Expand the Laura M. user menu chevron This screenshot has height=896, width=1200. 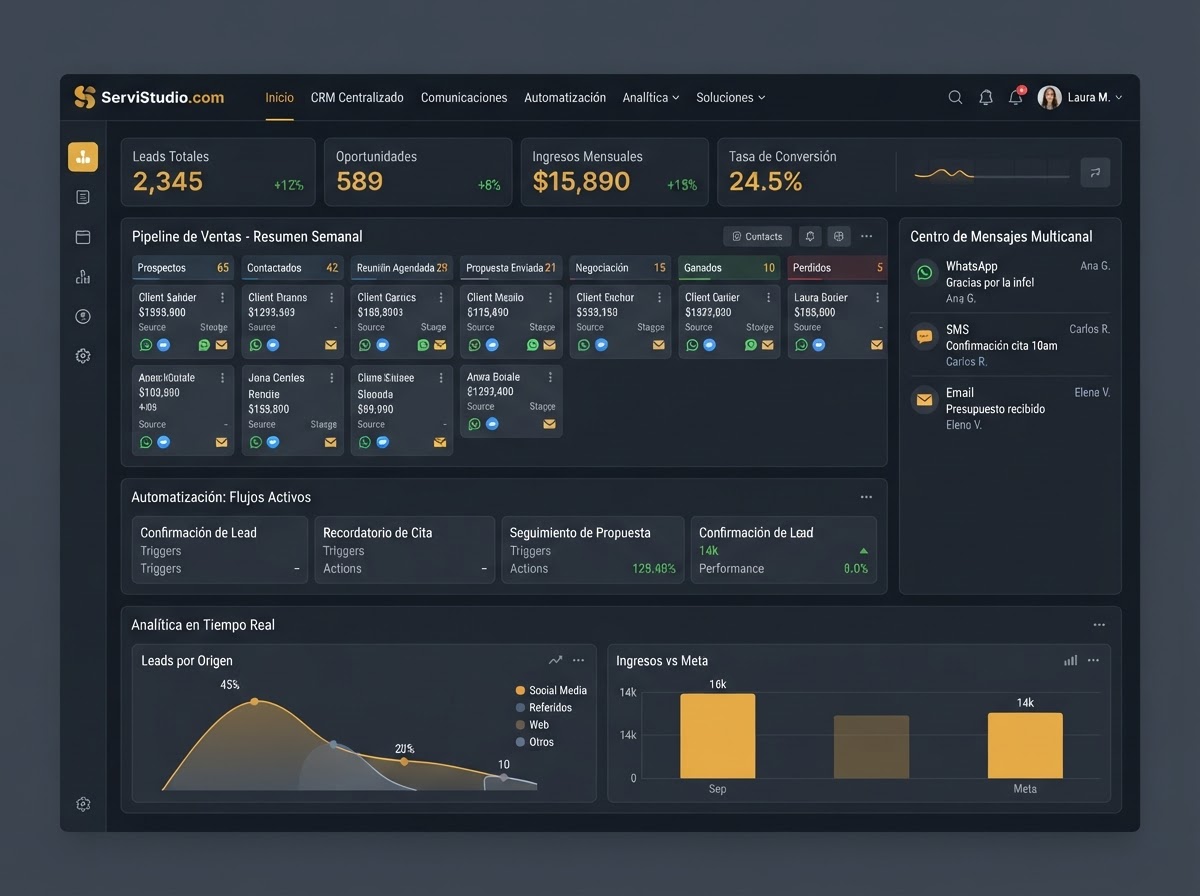click(1118, 97)
